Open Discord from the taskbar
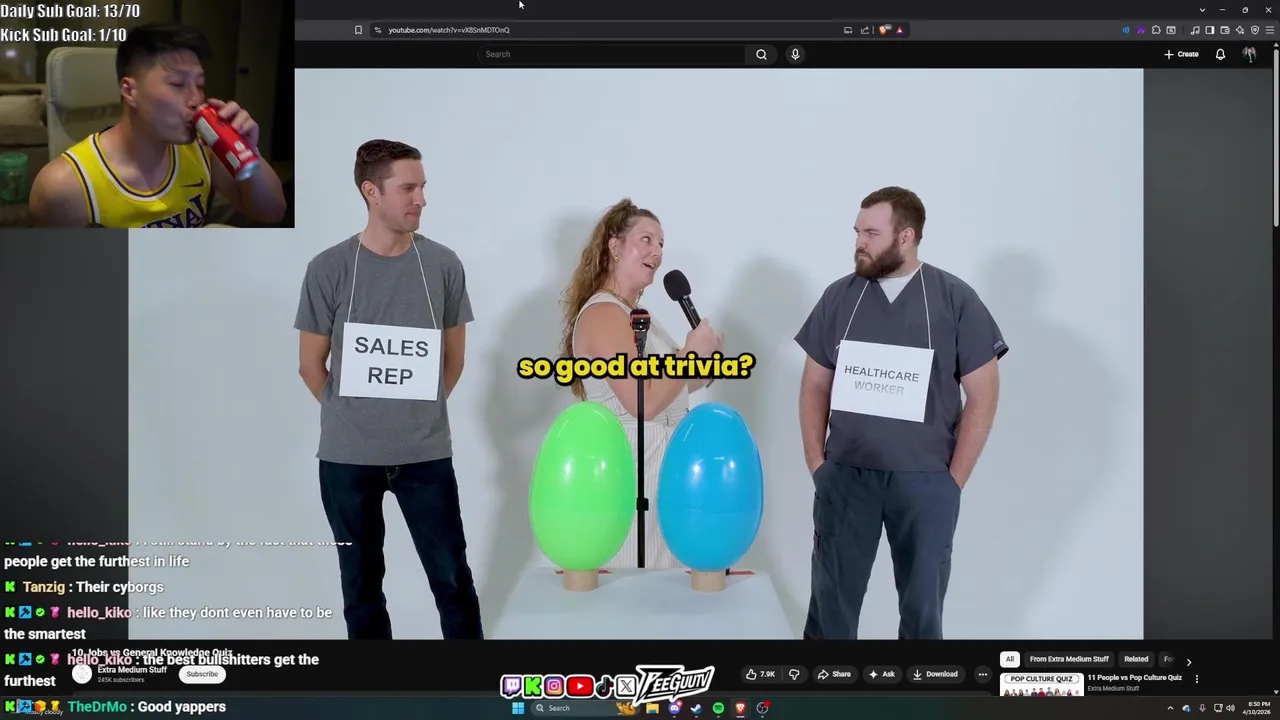Viewport: 1280px width, 720px height. 675,708
